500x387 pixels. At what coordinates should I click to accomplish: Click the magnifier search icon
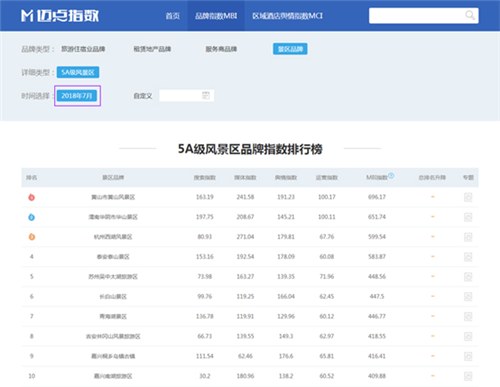point(470,15)
